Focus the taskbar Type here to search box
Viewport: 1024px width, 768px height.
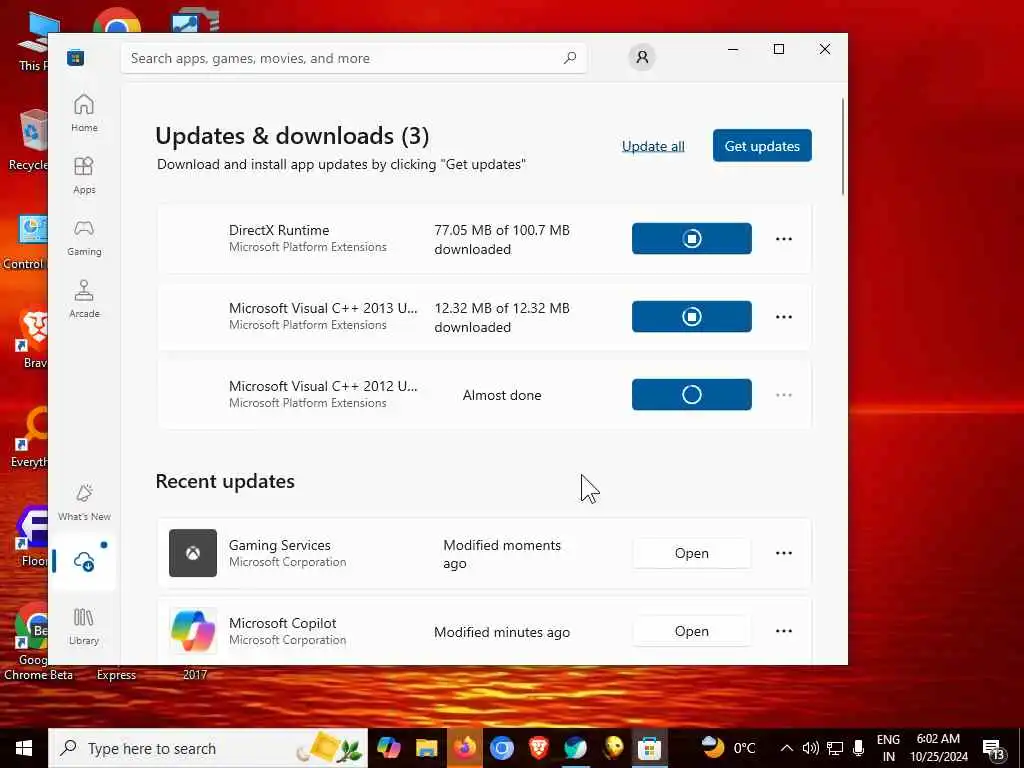208,748
